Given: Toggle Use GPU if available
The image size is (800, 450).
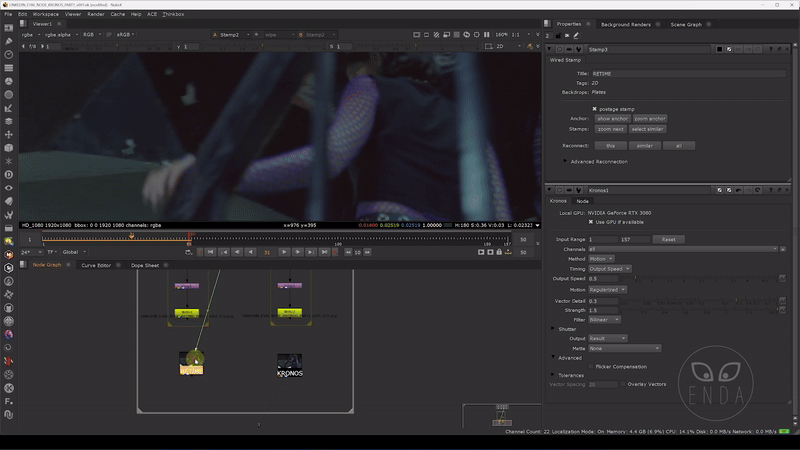Looking at the screenshot, I should tap(591, 221).
